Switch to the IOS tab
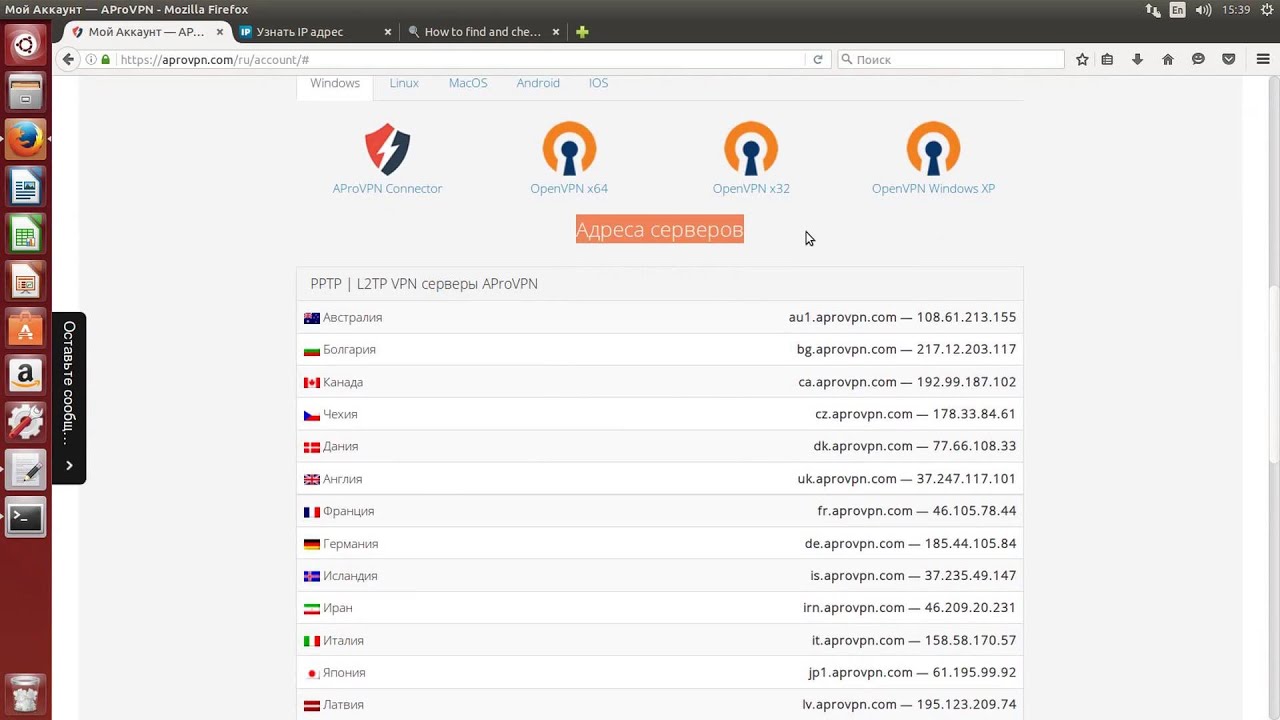The width and height of the screenshot is (1280, 720). [598, 83]
